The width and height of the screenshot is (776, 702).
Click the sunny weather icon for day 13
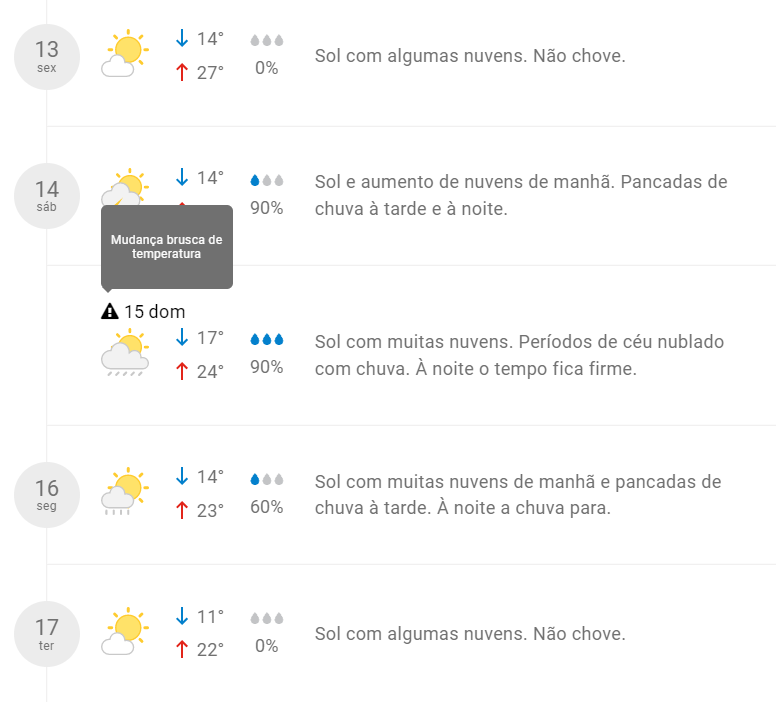click(x=125, y=53)
